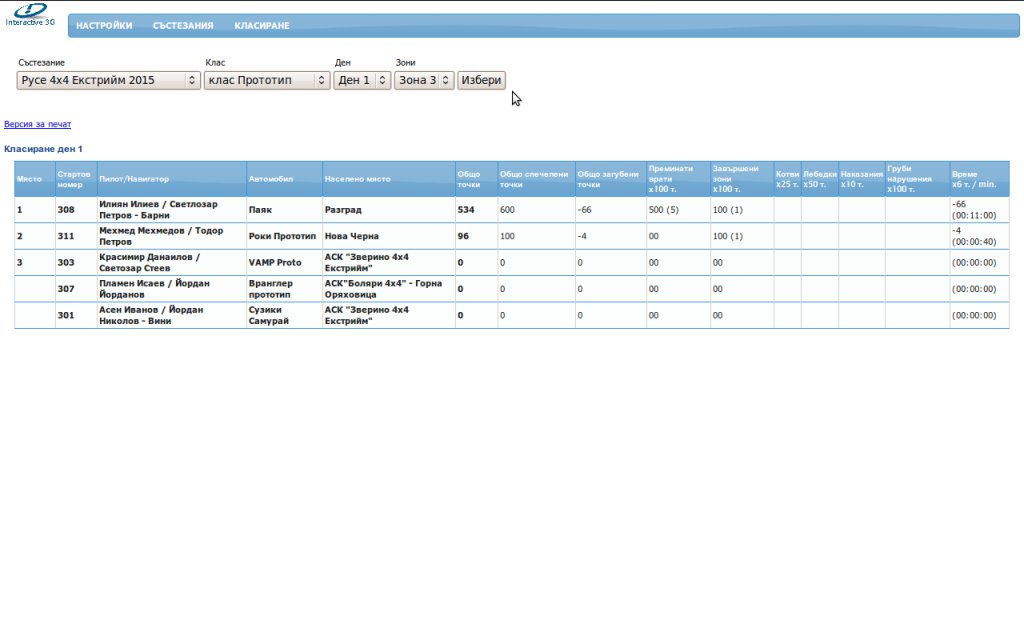Click the Сузики Самурай vehicle cell

tap(285, 315)
